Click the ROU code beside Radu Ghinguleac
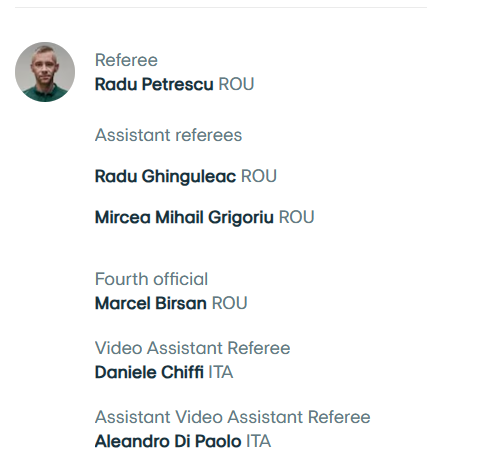This screenshot has height=468, width=490. coord(259,176)
